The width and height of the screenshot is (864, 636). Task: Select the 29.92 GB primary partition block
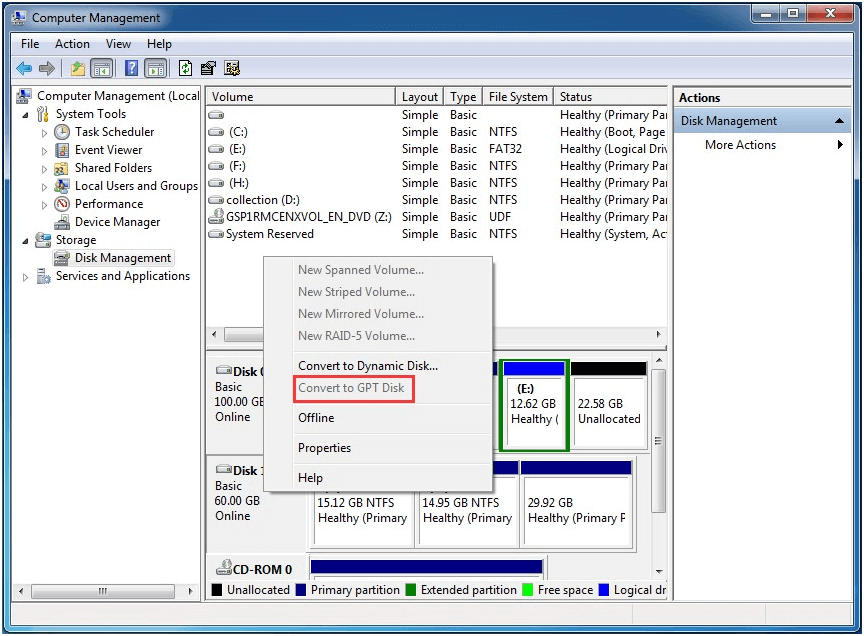[576, 504]
